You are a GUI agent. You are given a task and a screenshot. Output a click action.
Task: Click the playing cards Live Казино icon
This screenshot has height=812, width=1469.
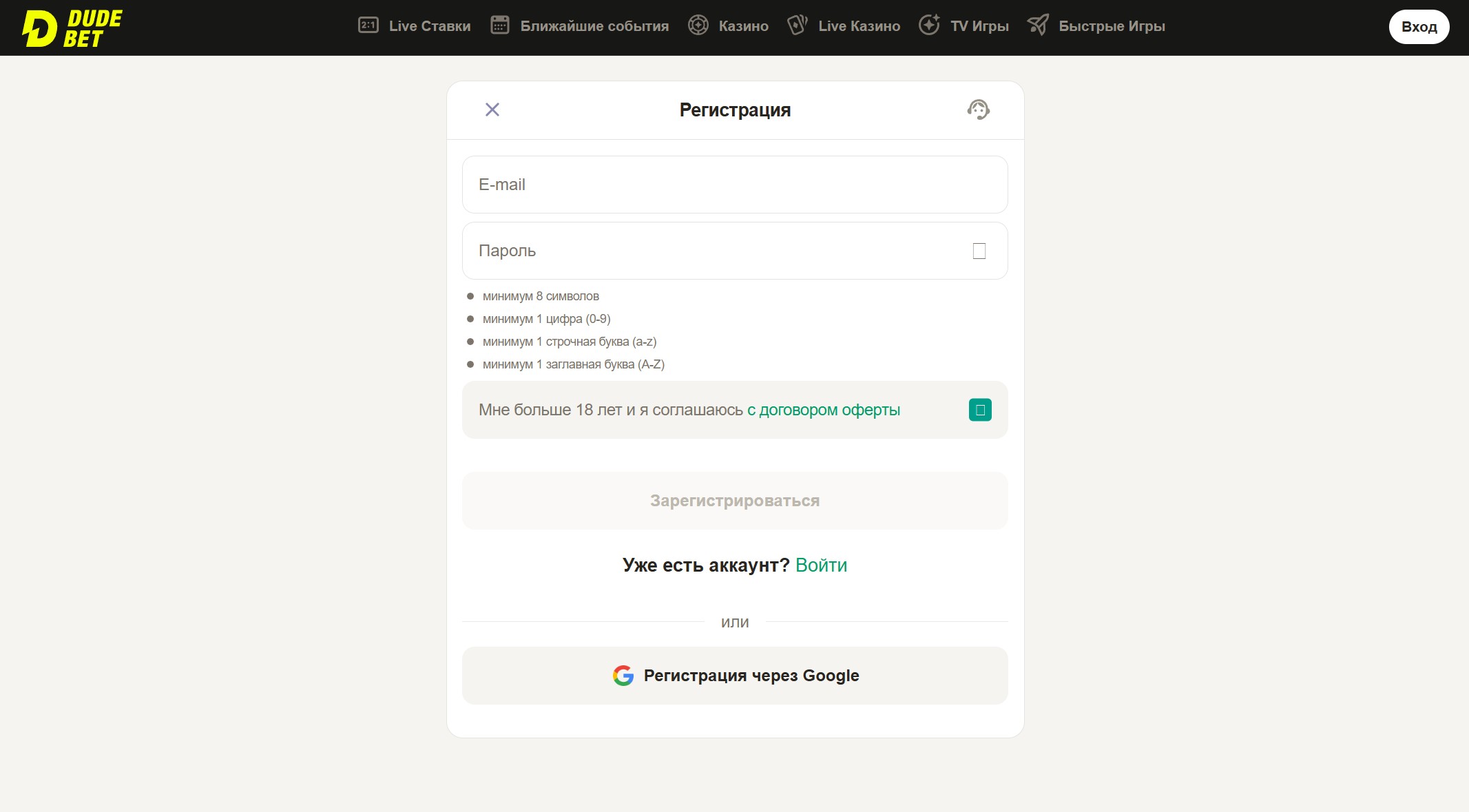point(797,25)
